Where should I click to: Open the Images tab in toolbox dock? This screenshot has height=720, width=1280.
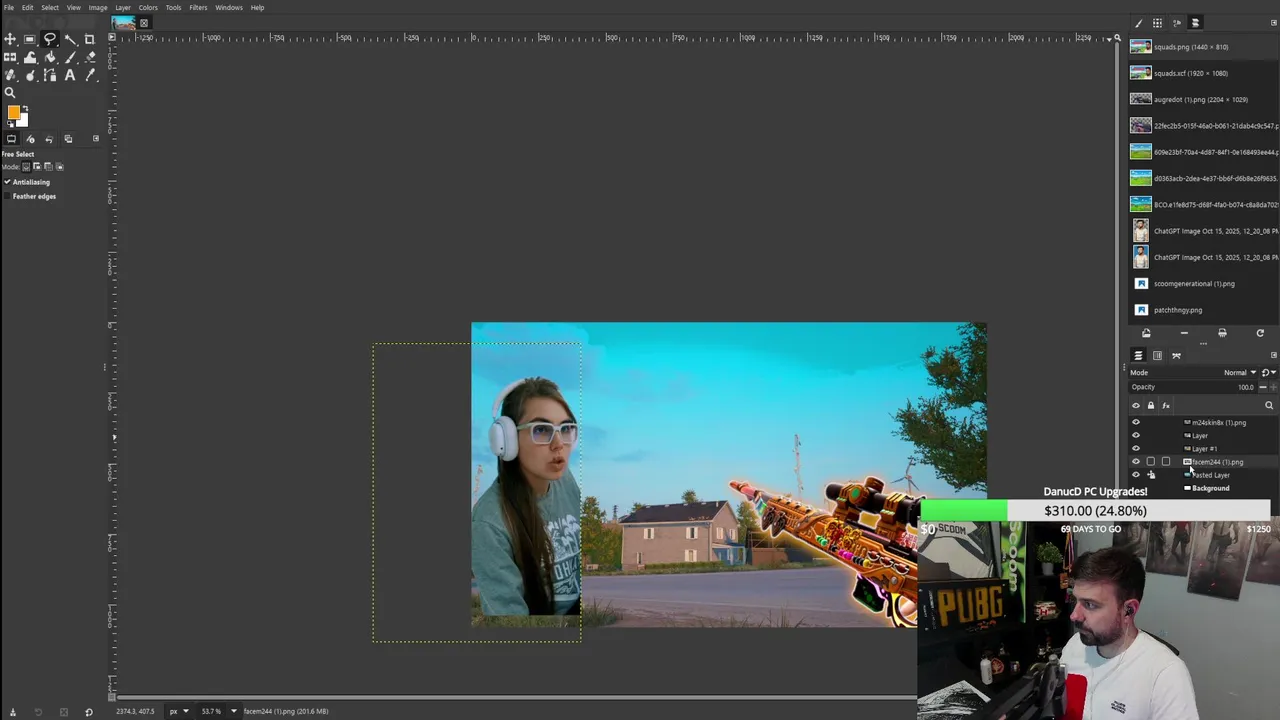pos(68,139)
